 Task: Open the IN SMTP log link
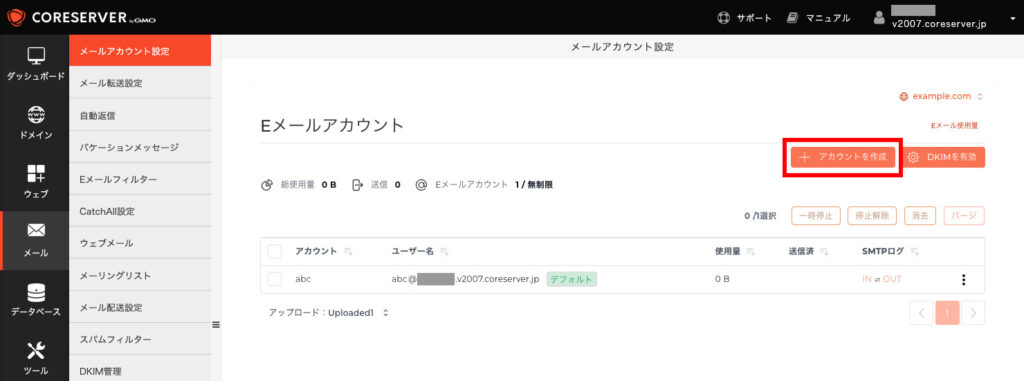tap(867, 279)
